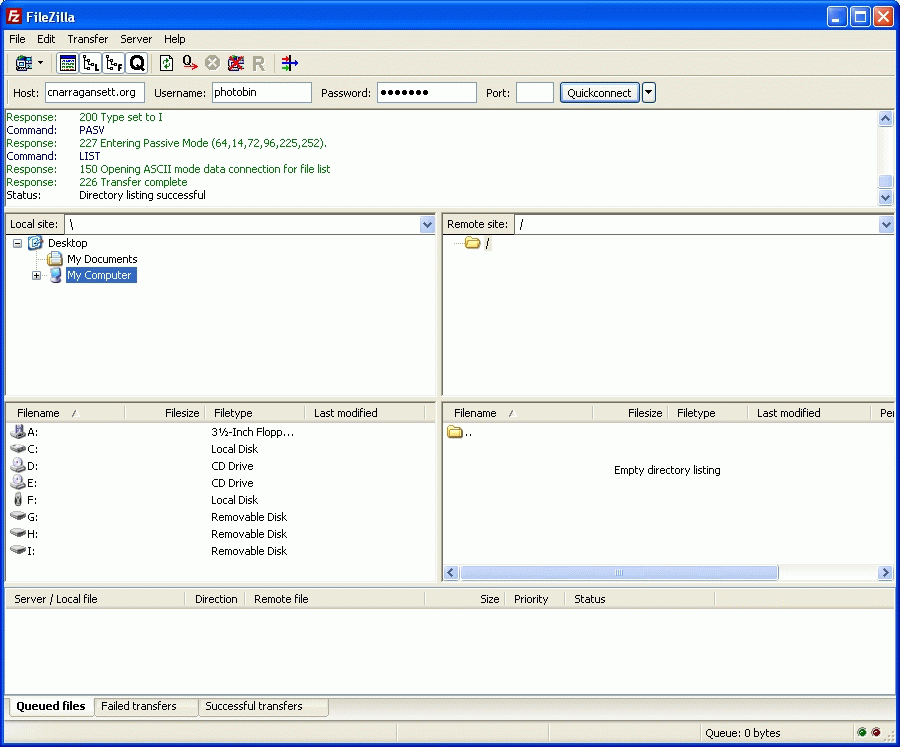
Task: Toggle local directory tree view
Action: (x=91, y=63)
